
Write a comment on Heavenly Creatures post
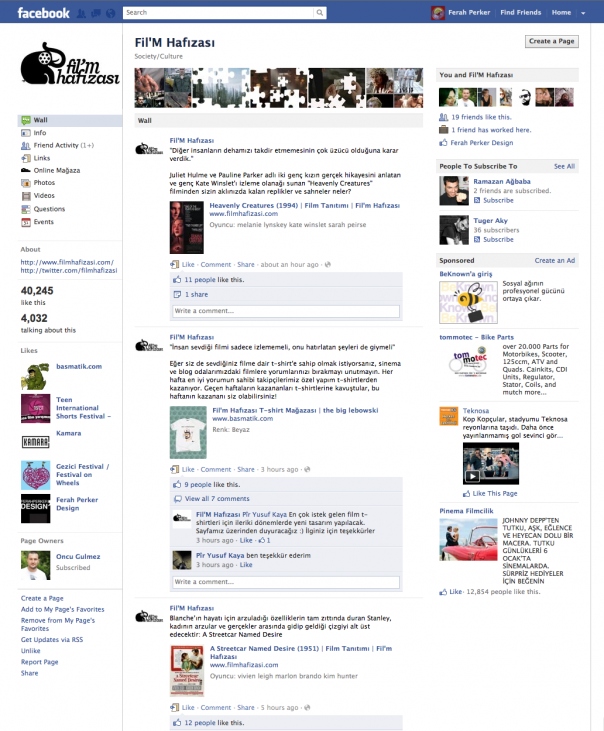(x=286, y=311)
